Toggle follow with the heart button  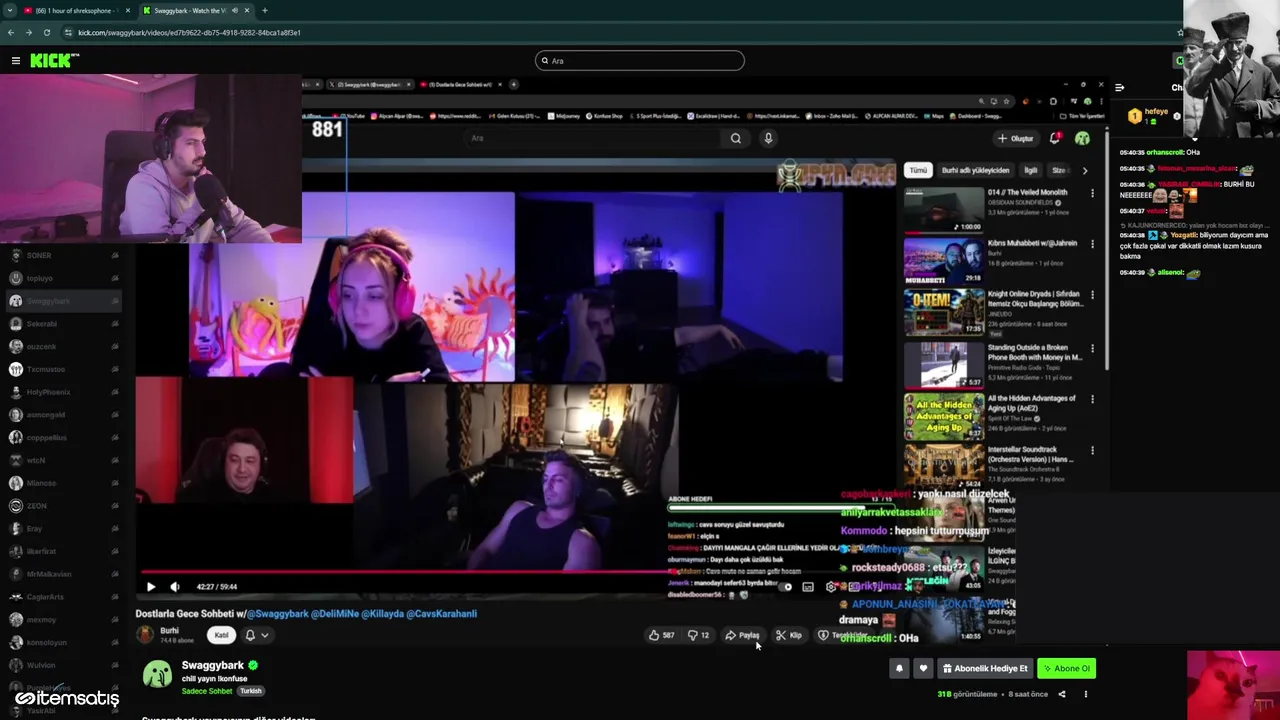click(923, 668)
